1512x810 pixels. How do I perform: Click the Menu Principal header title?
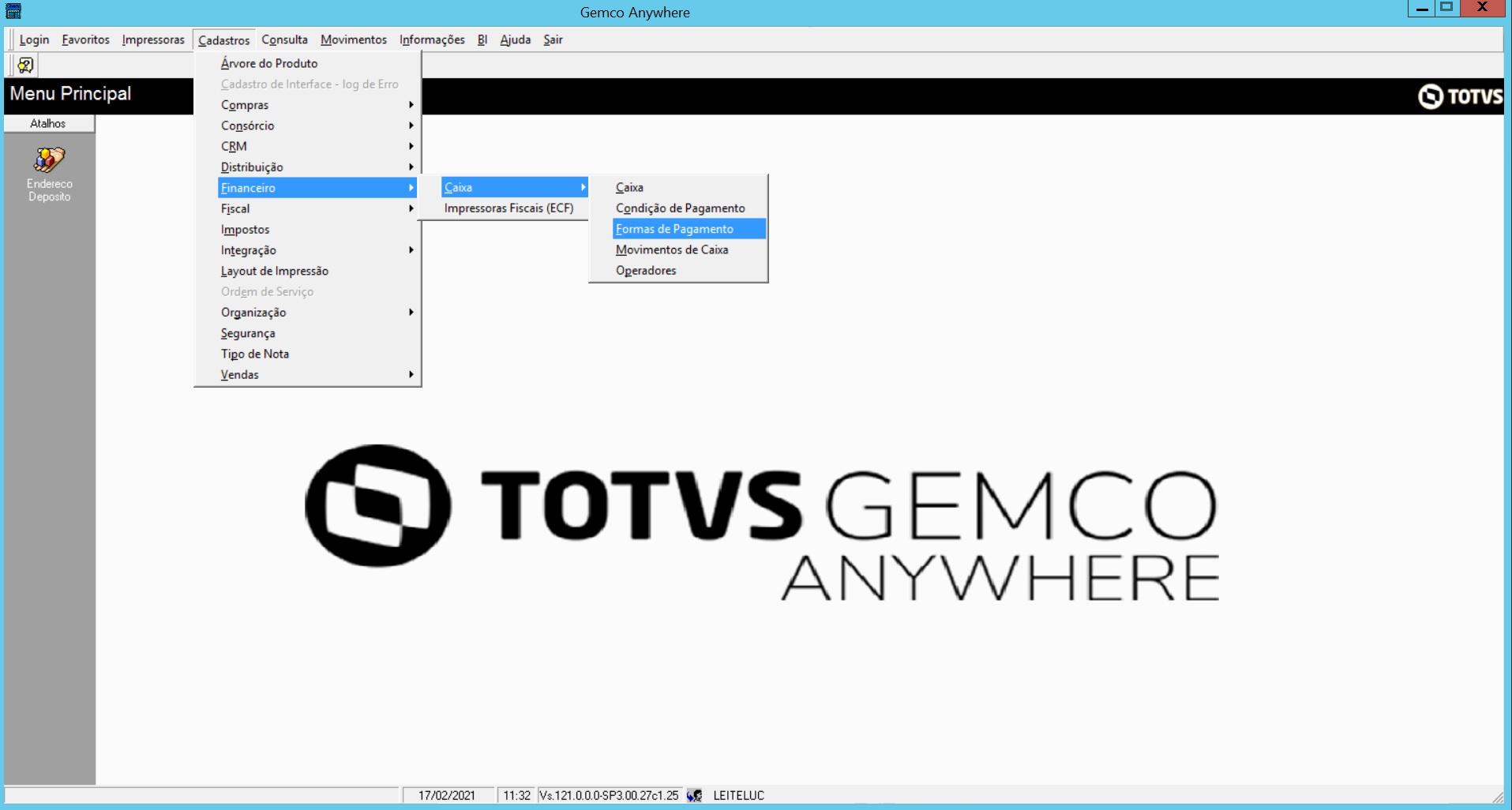[x=70, y=93]
